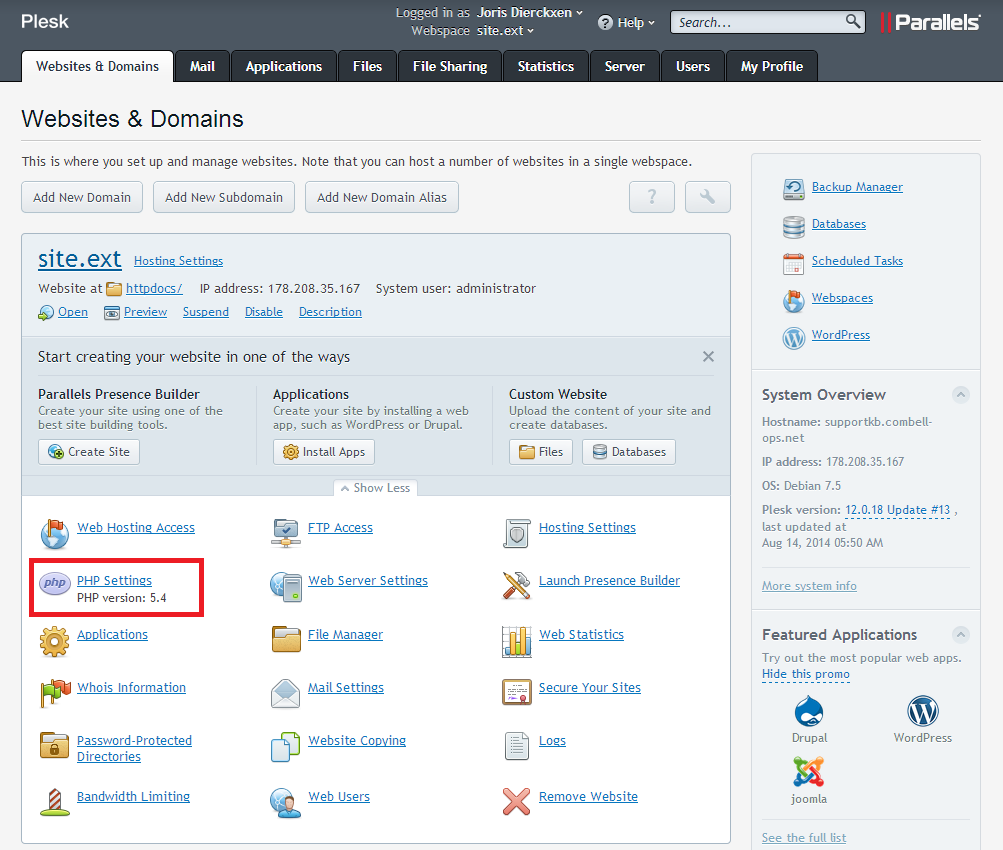This screenshot has height=850, width=1003.
Task: Click the Preview link
Action: [x=145, y=311]
